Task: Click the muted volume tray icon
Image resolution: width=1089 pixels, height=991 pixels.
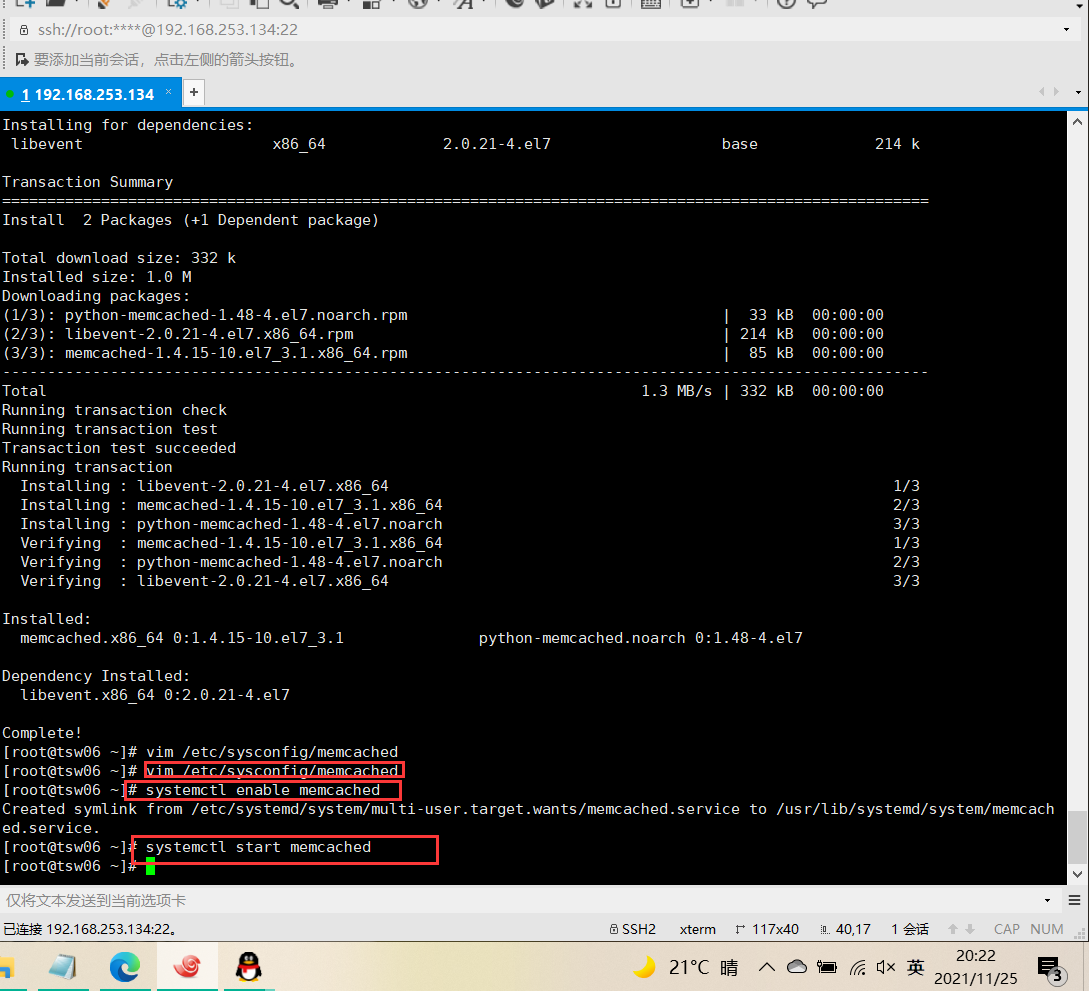Action: click(886, 967)
